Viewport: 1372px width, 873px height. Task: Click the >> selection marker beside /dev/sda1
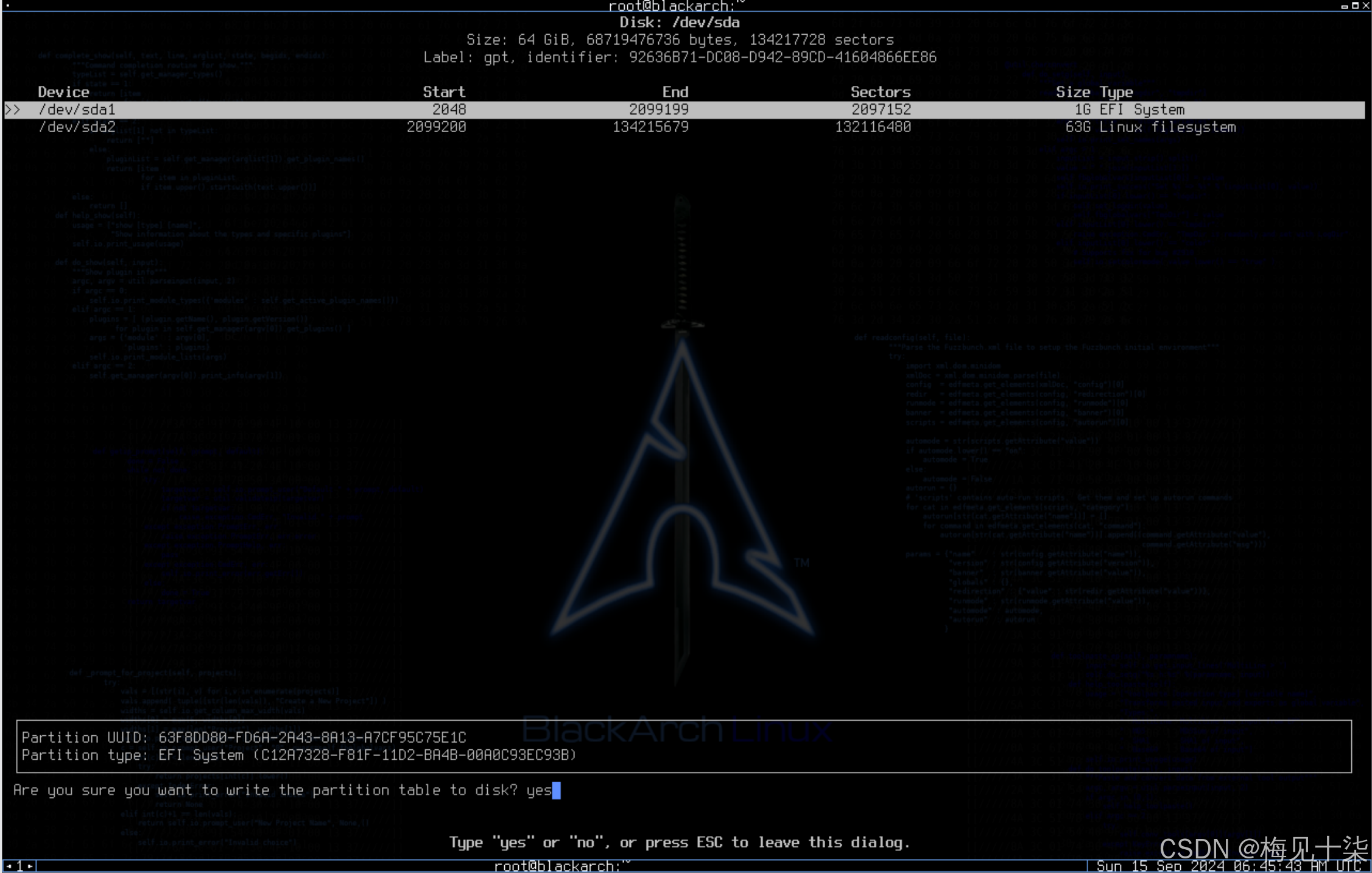coord(13,110)
